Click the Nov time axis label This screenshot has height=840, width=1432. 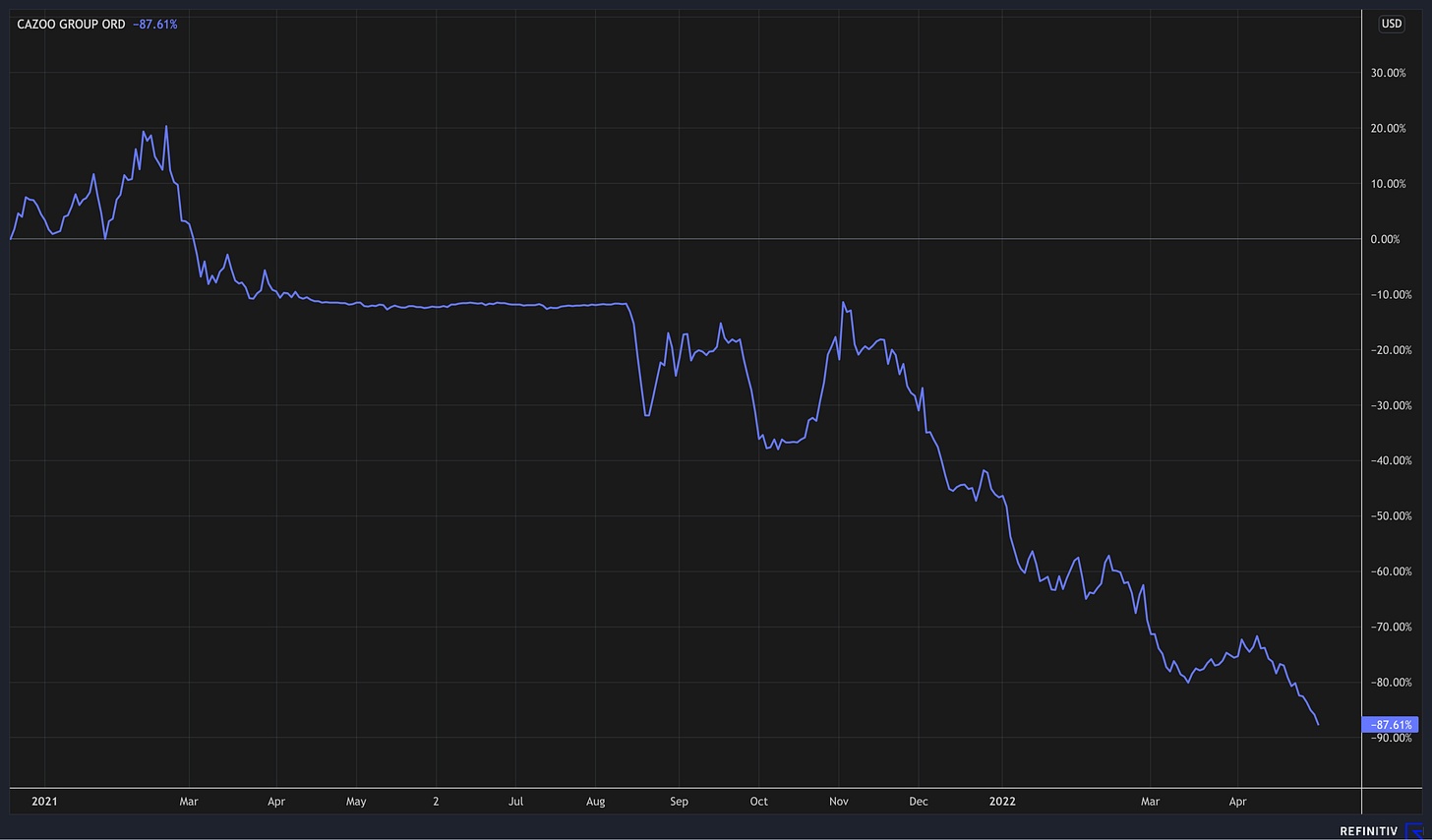click(x=839, y=802)
